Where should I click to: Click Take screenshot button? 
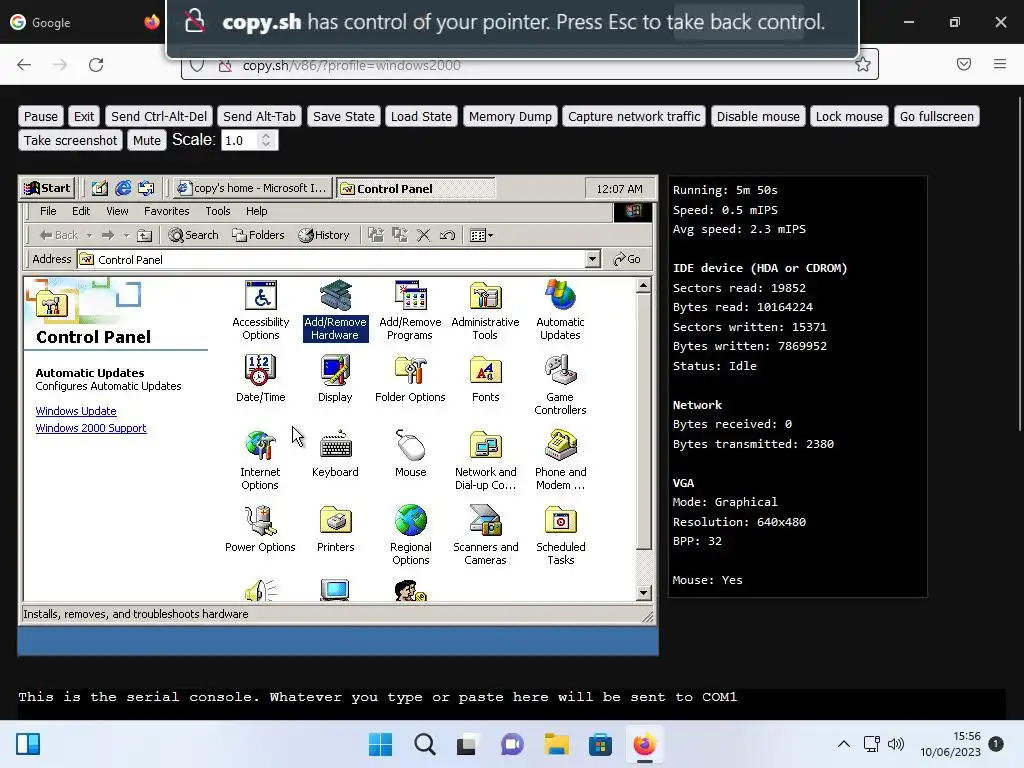pos(71,140)
